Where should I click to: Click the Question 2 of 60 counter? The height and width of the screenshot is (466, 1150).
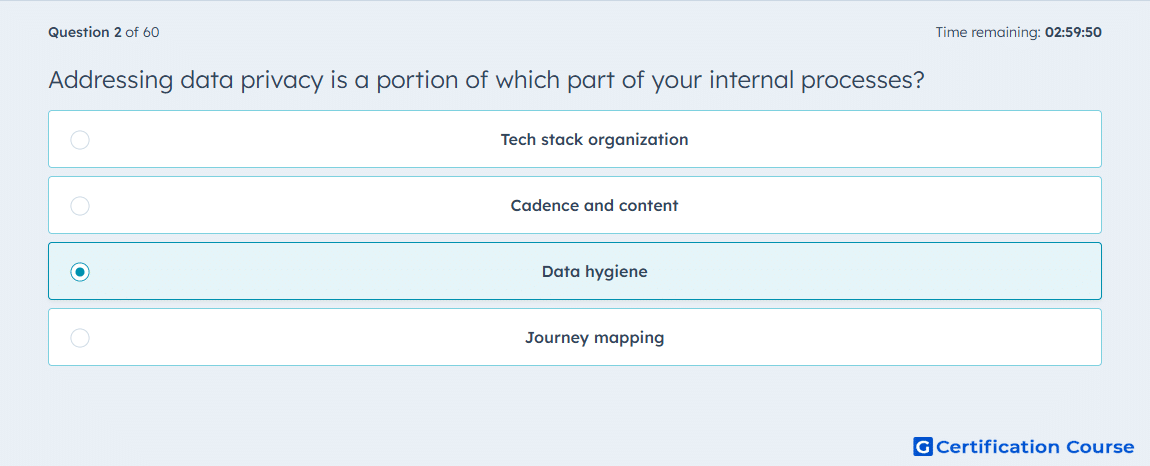click(103, 32)
